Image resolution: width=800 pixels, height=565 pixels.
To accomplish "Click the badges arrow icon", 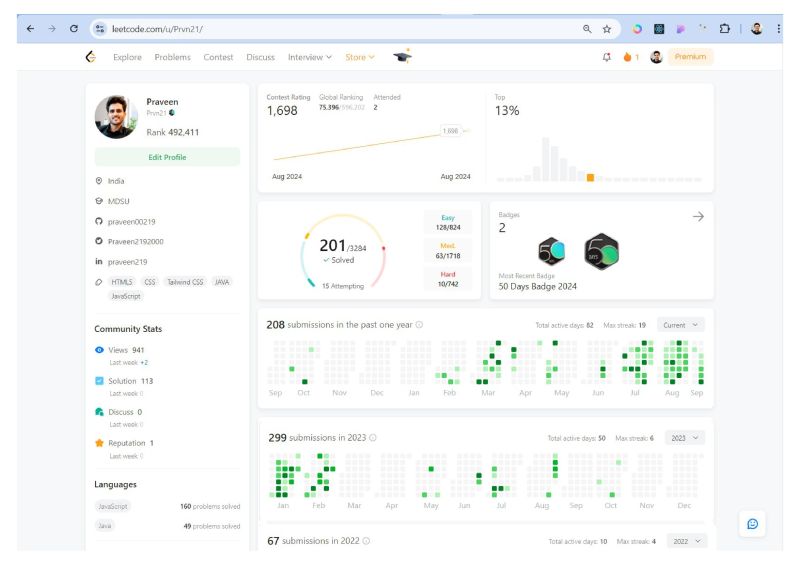I will click(x=698, y=216).
